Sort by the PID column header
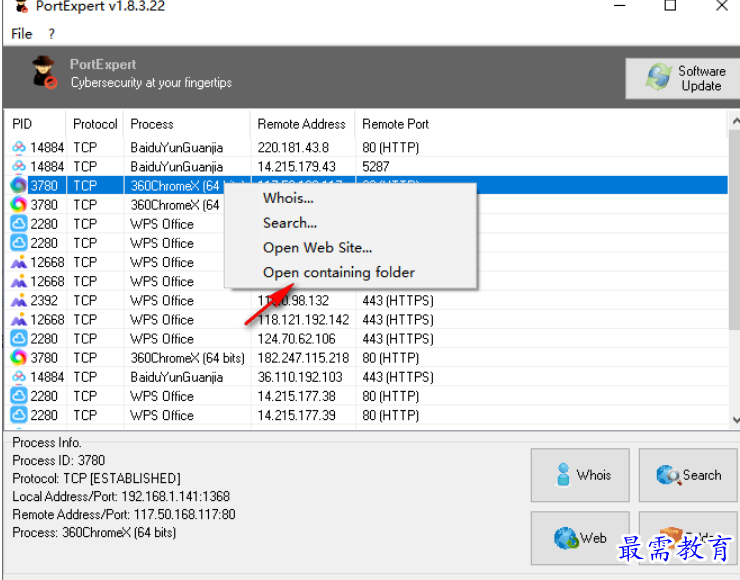 (23, 124)
